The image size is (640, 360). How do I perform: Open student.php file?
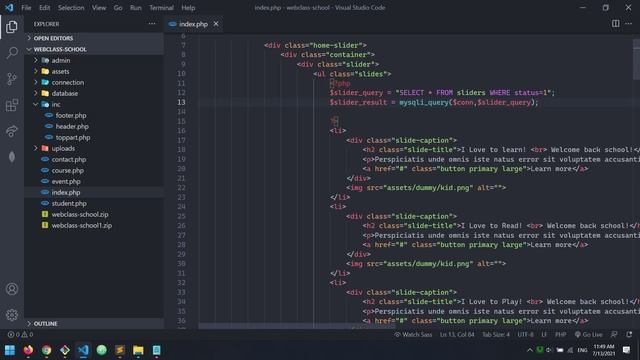94,203
